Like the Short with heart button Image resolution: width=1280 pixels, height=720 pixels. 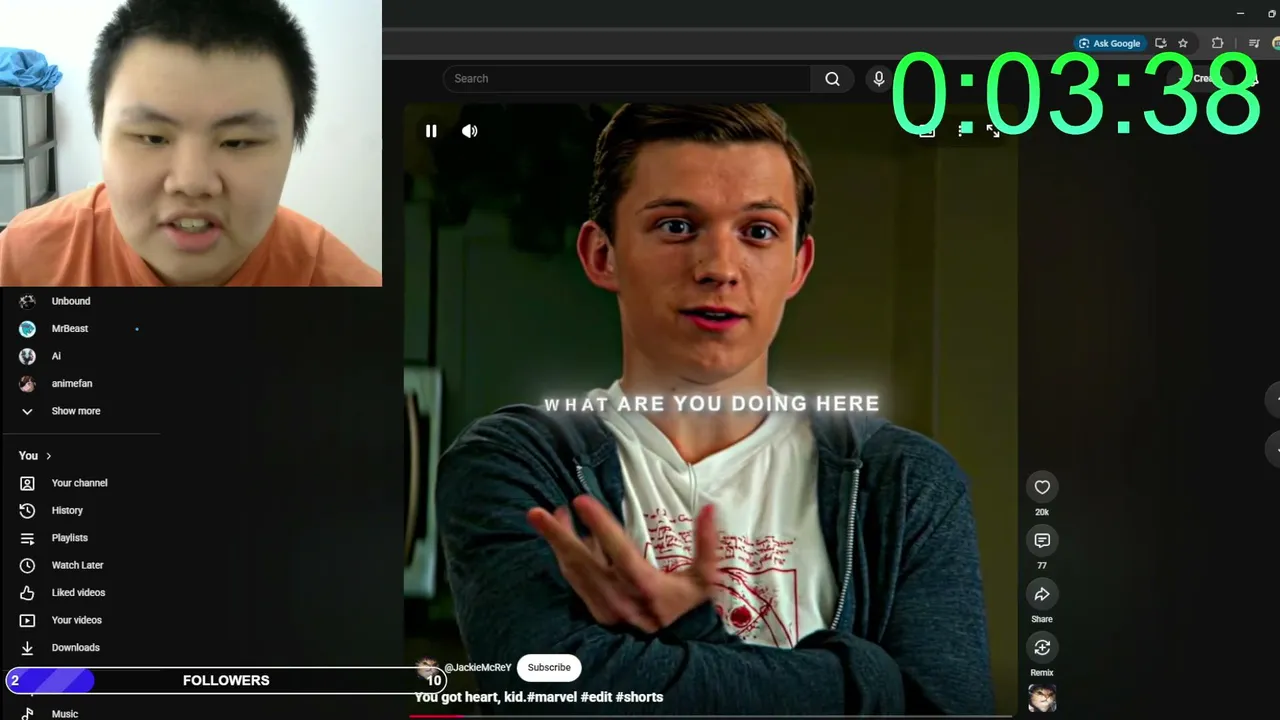point(1042,487)
